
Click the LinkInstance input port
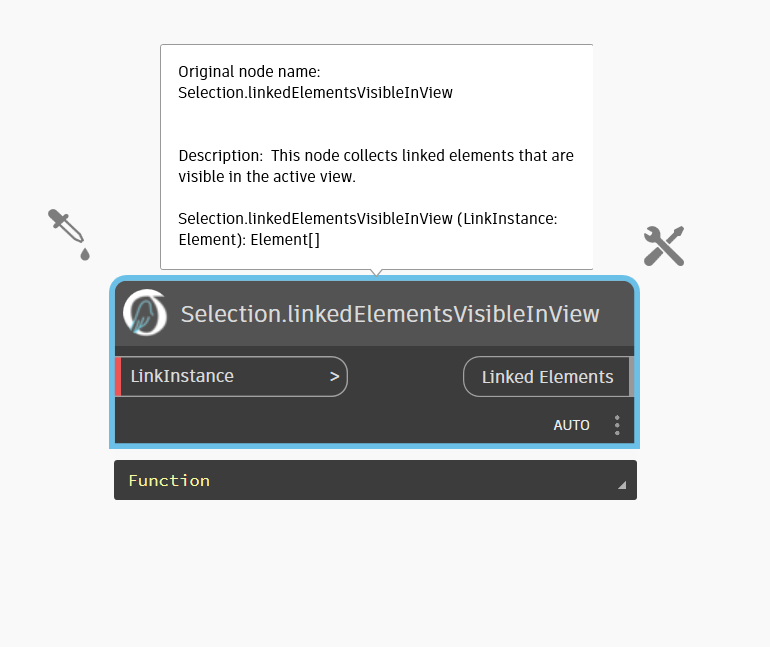tap(231, 377)
